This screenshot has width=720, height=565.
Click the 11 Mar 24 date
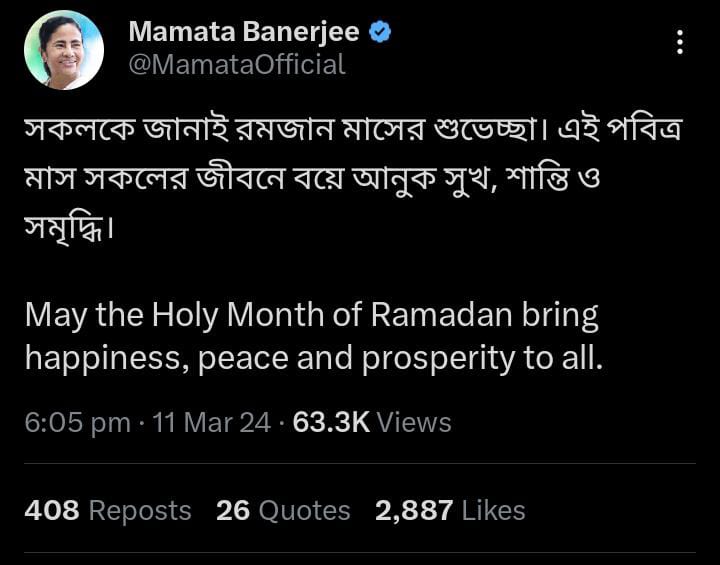pos(211,423)
